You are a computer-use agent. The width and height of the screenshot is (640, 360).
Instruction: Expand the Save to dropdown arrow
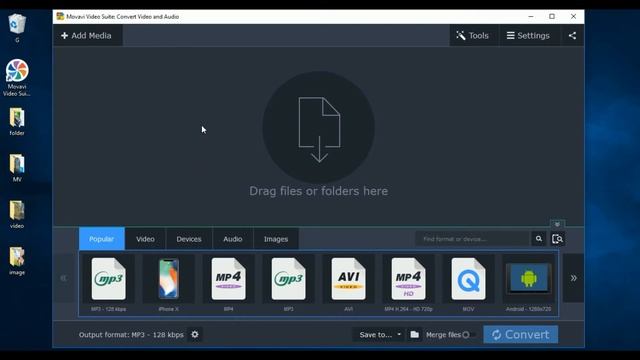[399, 335]
